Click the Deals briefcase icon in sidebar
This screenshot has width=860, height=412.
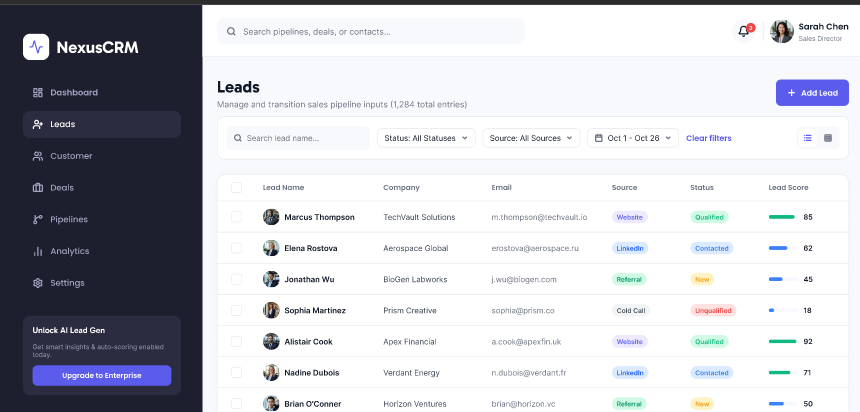tap(37, 188)
